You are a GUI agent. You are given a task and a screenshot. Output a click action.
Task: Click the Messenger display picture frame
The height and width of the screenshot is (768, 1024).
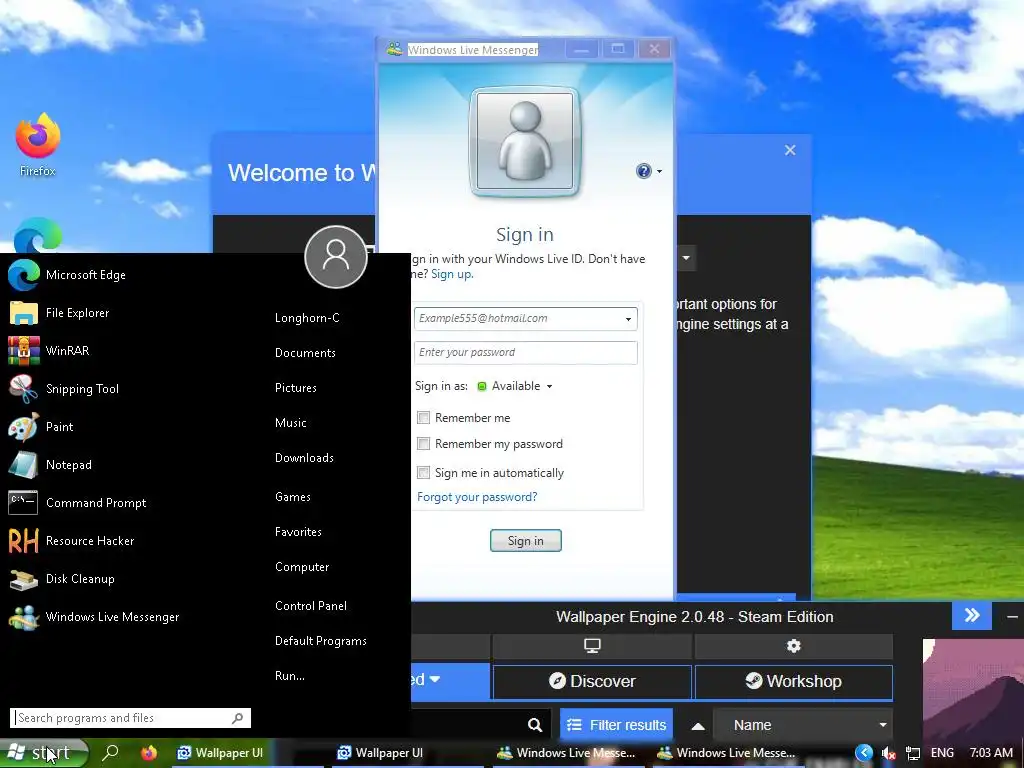(x=524, y=141)
